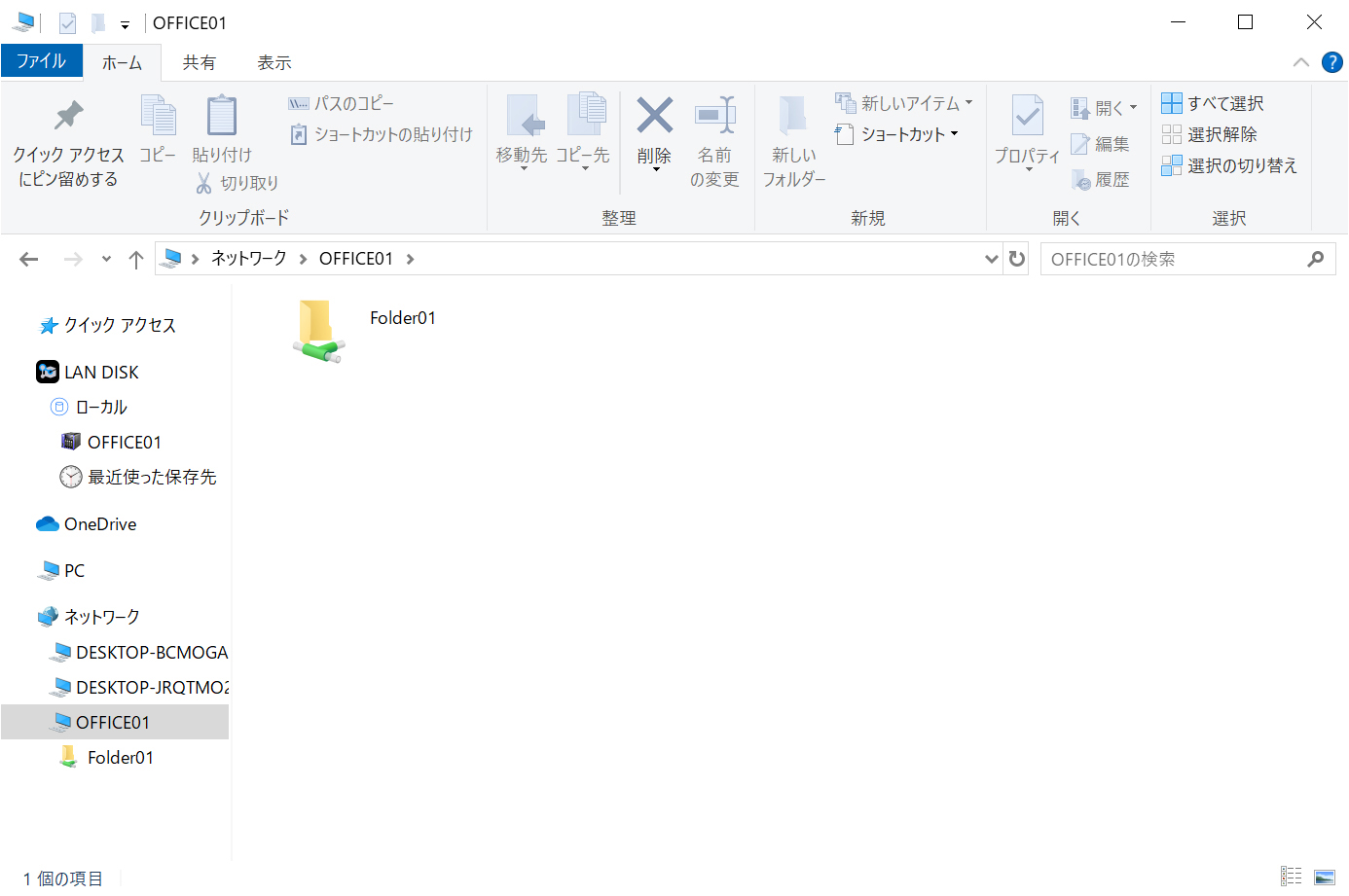Click ネットワーク in the address bar
The image size is (1349, 896).
[x=249, y=258]
